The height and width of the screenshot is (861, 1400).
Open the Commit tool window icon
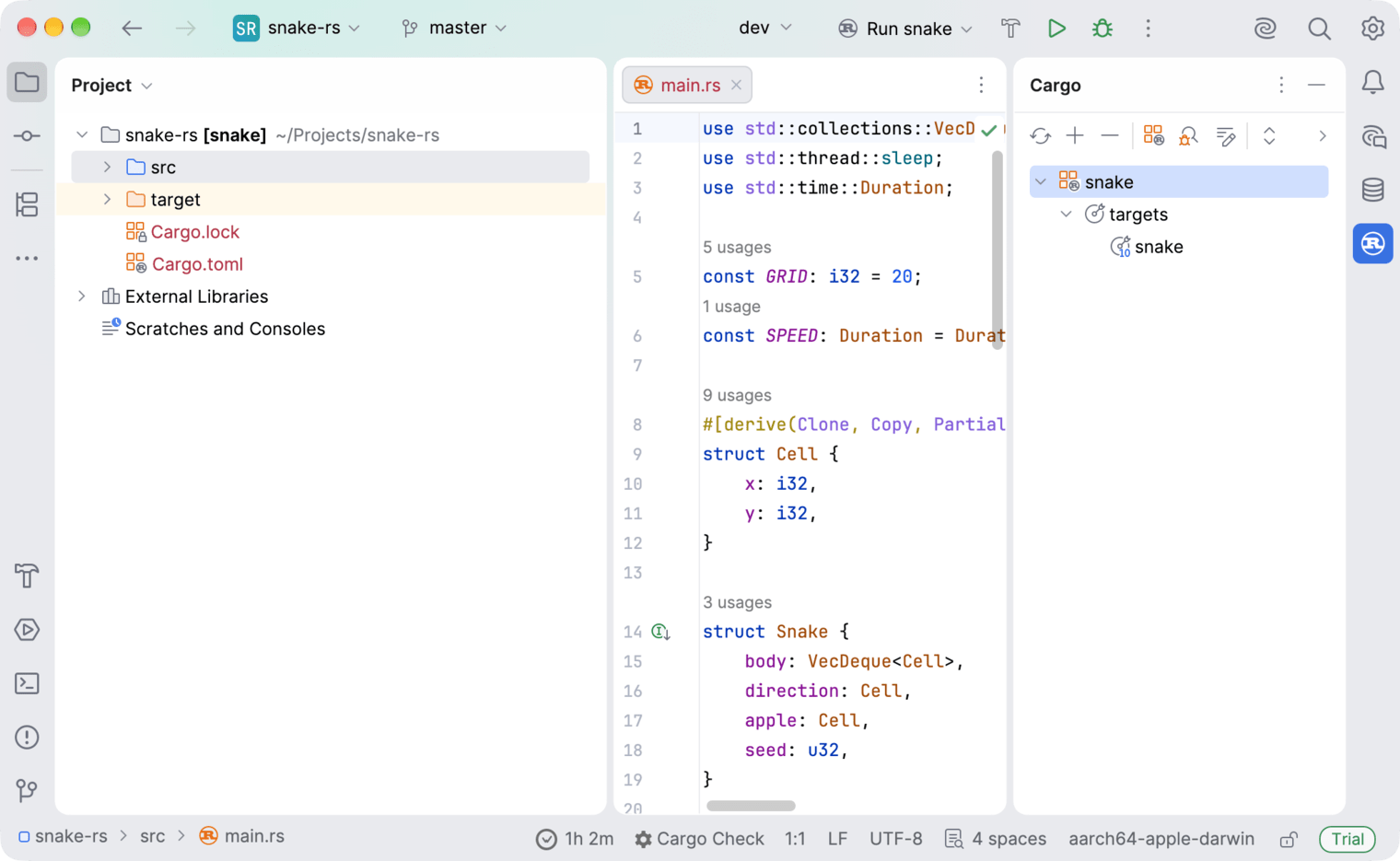click(27, 136)
